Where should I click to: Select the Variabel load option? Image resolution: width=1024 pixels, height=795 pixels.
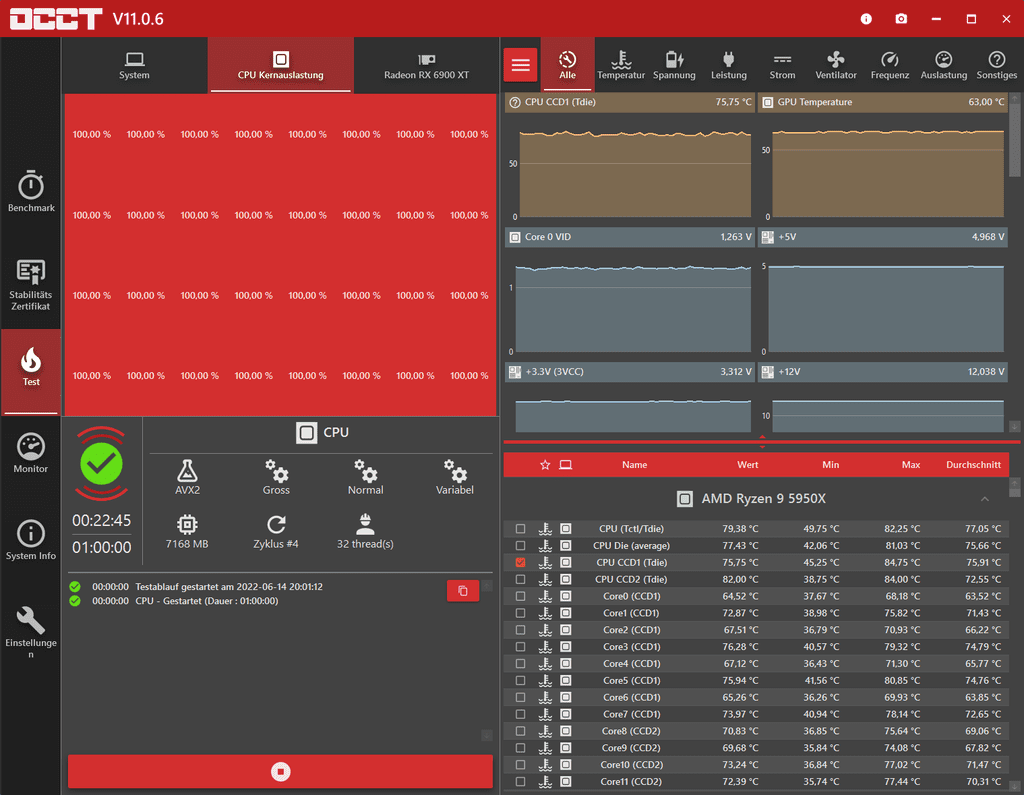click(x=455, y=477)
